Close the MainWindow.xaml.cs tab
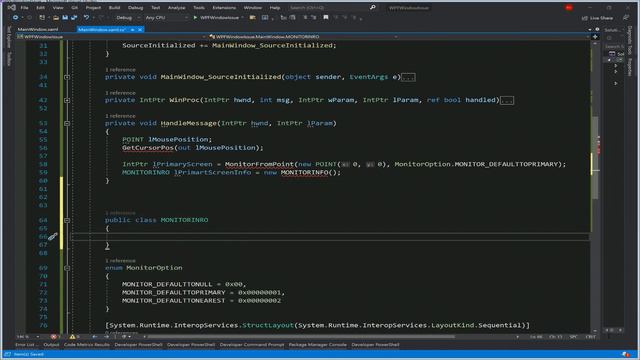Image resolution: width=640 pixels, height=360 pixels. coord(140,29)
